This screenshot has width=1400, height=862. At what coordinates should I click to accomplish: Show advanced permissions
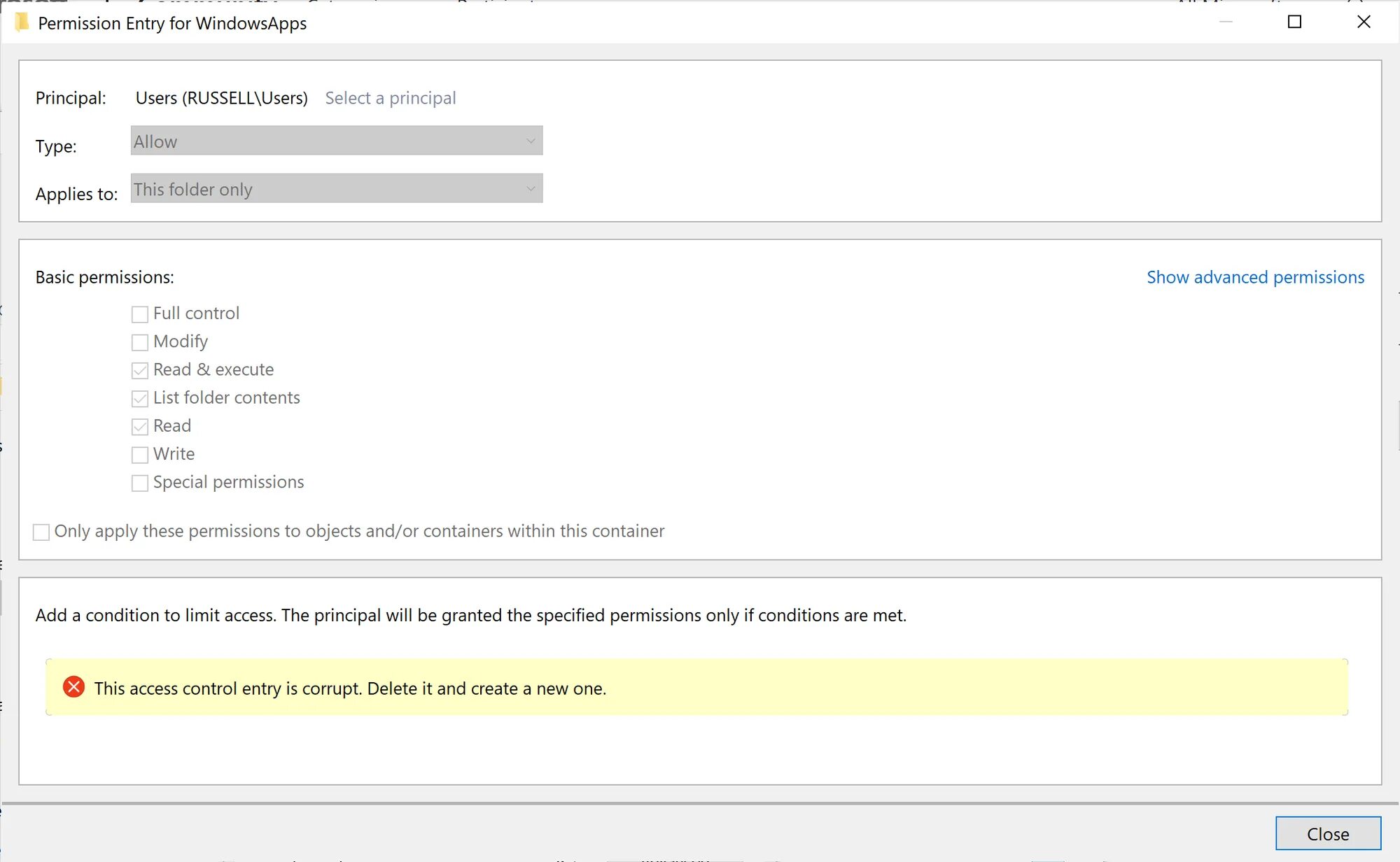(x=1254, y=277)
